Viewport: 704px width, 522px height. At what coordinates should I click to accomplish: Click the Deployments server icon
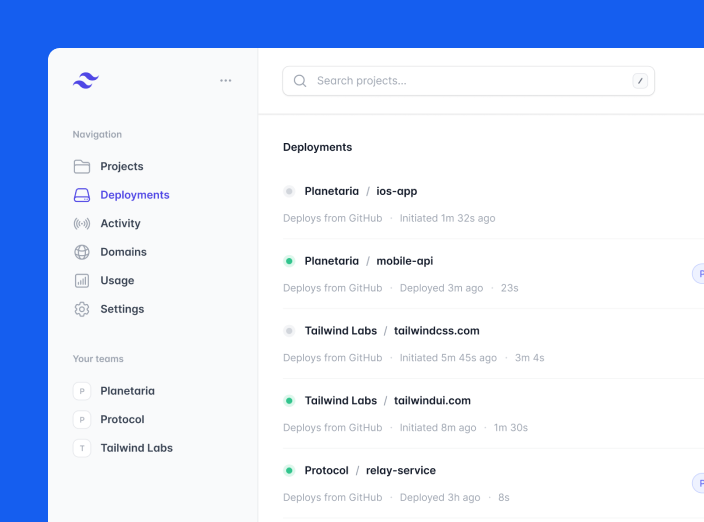(82, 195)
